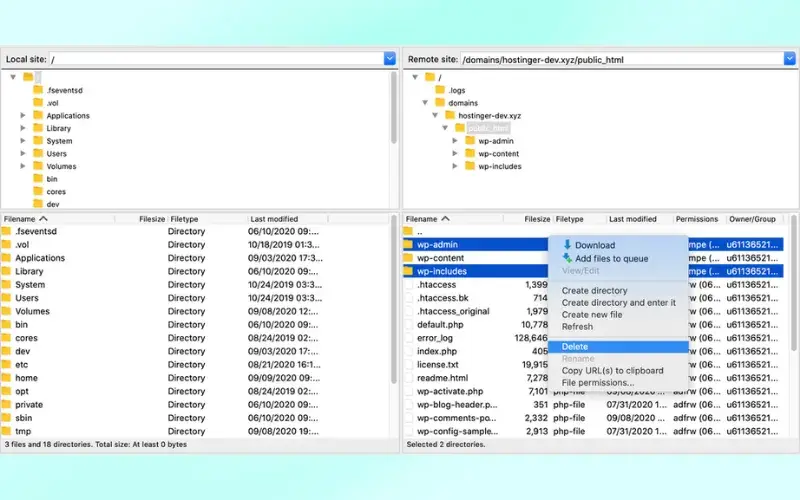The image size is (800, 500).
Task: Expand the wp-admin node in remote tree
Action: (455, 141)
